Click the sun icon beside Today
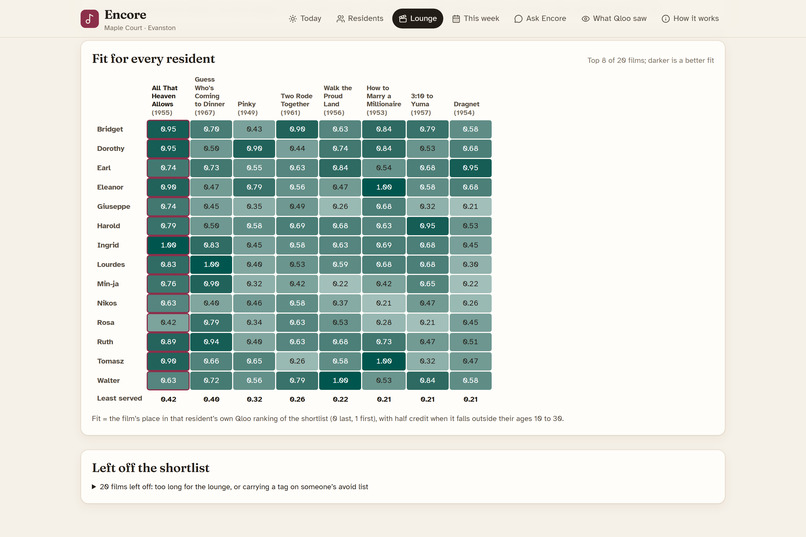The width and height of the screenshot is (806, 537). (292, 19)
